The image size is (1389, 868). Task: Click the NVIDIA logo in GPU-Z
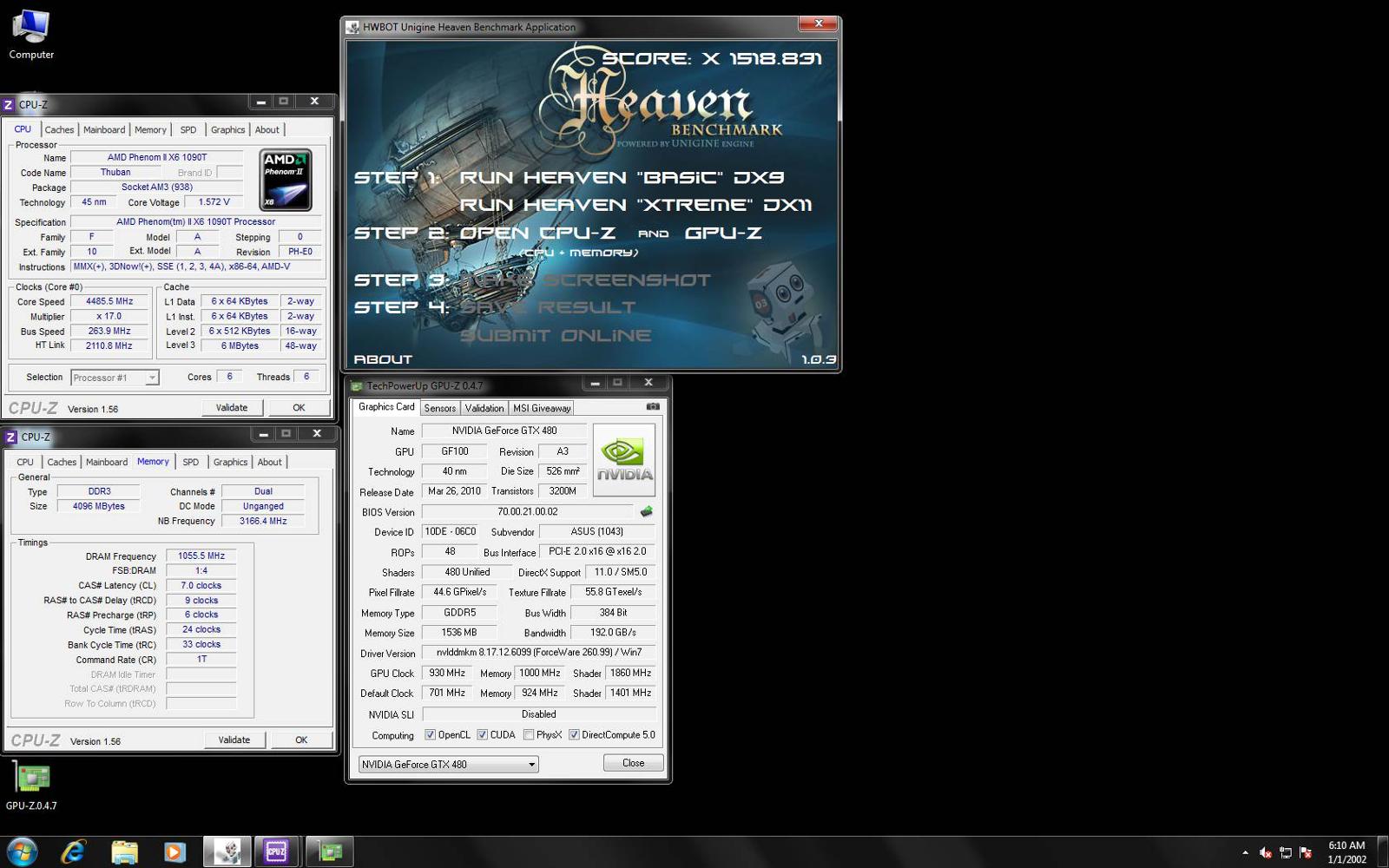click(624, 459)
